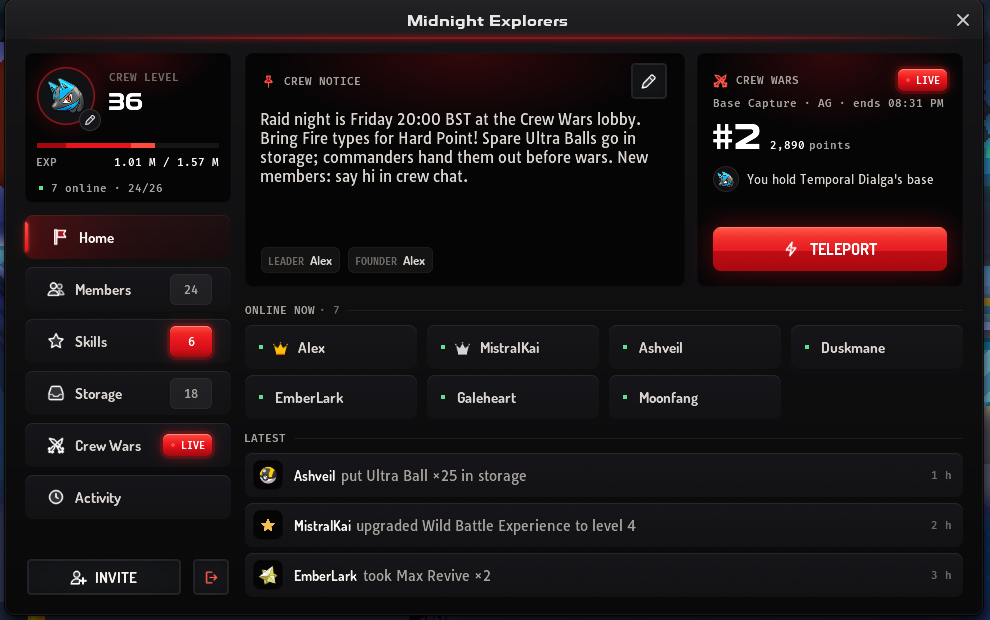Viewport: 990px width, 620px height.
Task: Edit the crew notice with pencil button
Action: [x=648, y=81]
